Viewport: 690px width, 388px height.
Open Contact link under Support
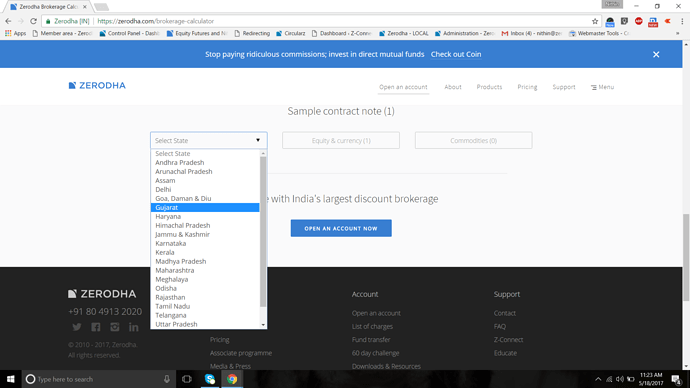click(x=505, y=313)
